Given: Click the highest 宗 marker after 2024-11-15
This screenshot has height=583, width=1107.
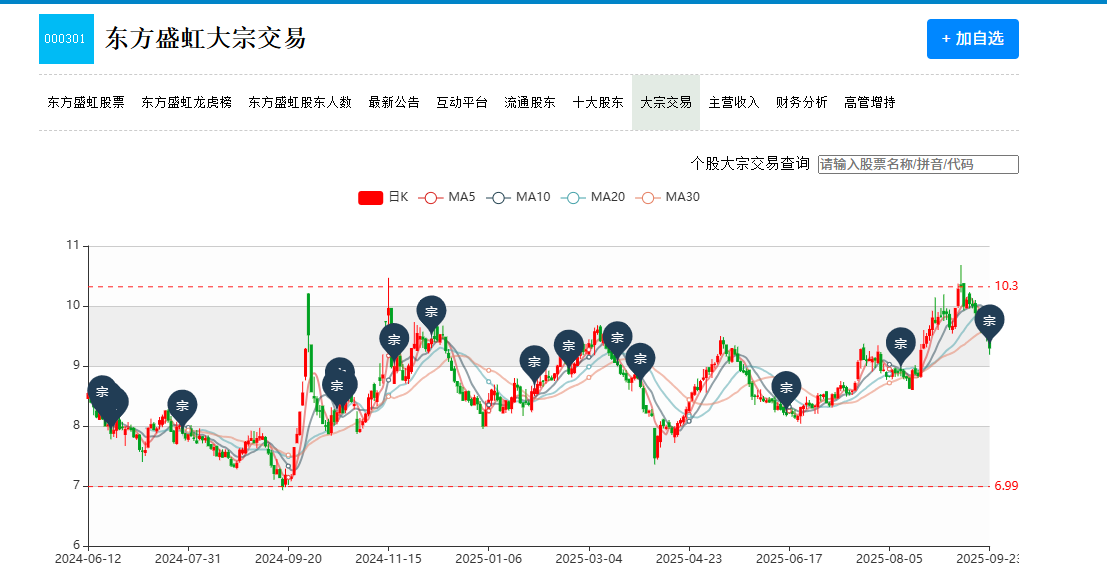Looking at the screenshot, I should pos(431,311).
